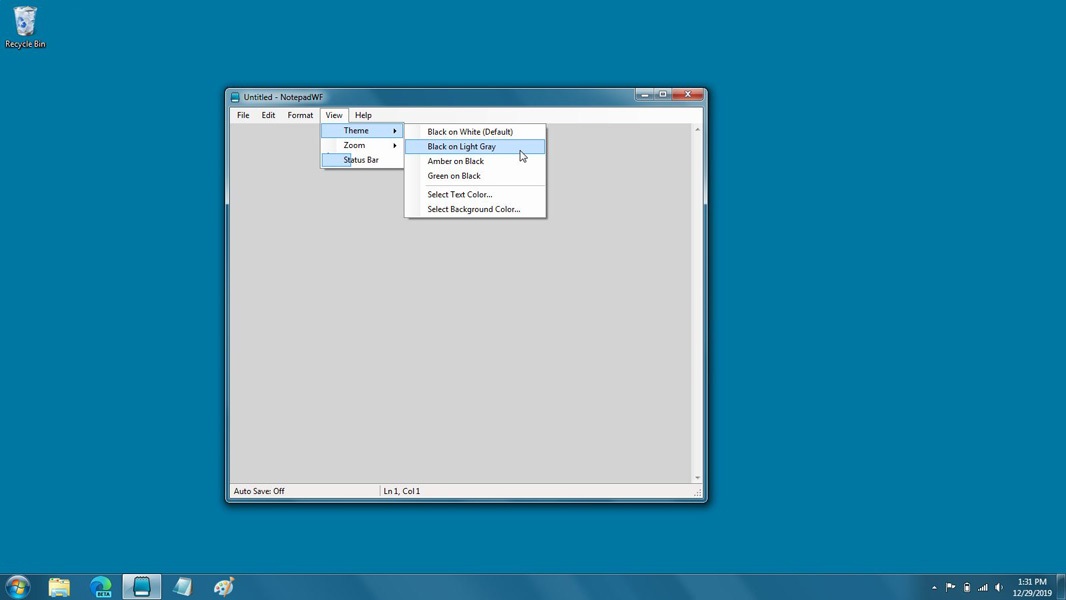Select Black on White (Default) theme

tap(470, 132)
